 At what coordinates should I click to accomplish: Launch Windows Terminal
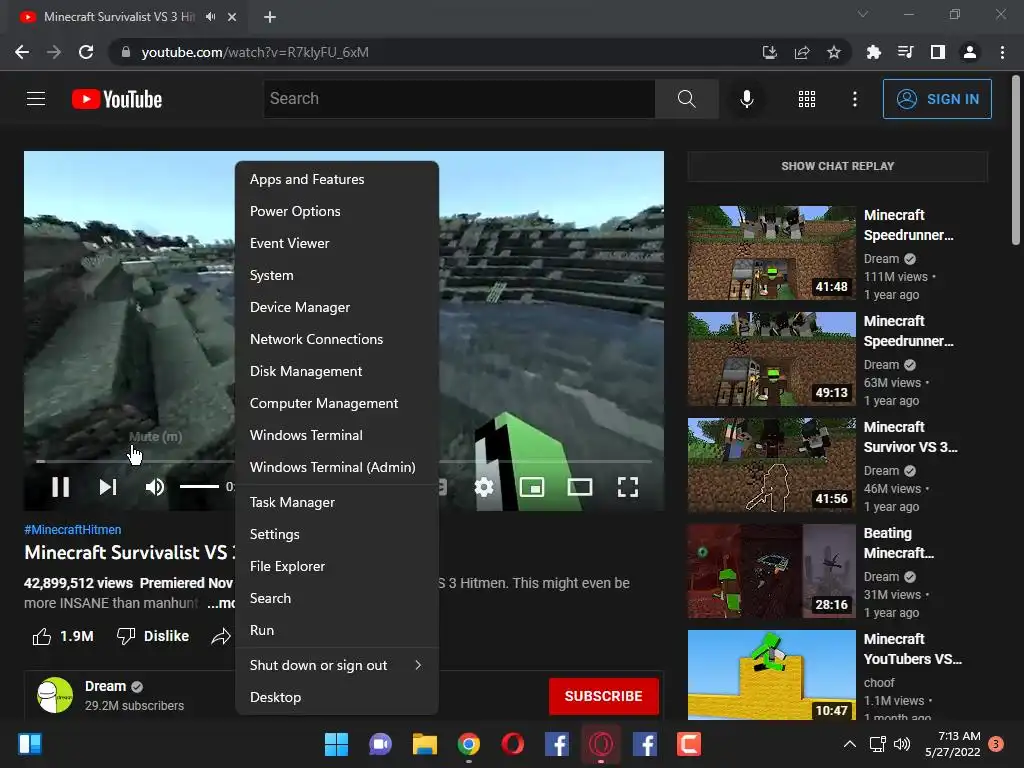[336, 435]
